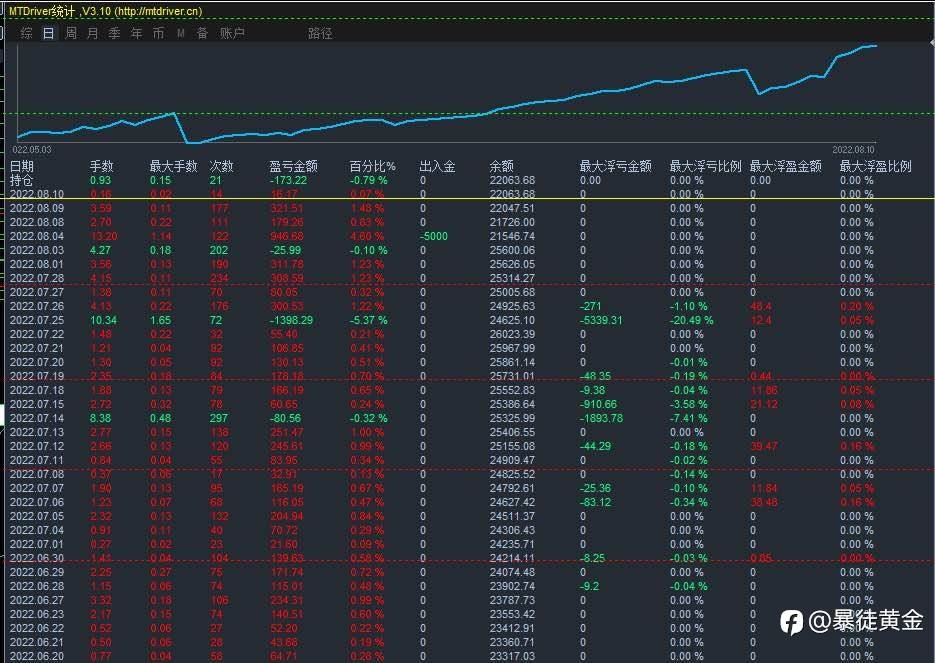Click the 余额 balance column header
This screenshot has height=663, width=935.
pyautogui.click(x=501, y=166)
